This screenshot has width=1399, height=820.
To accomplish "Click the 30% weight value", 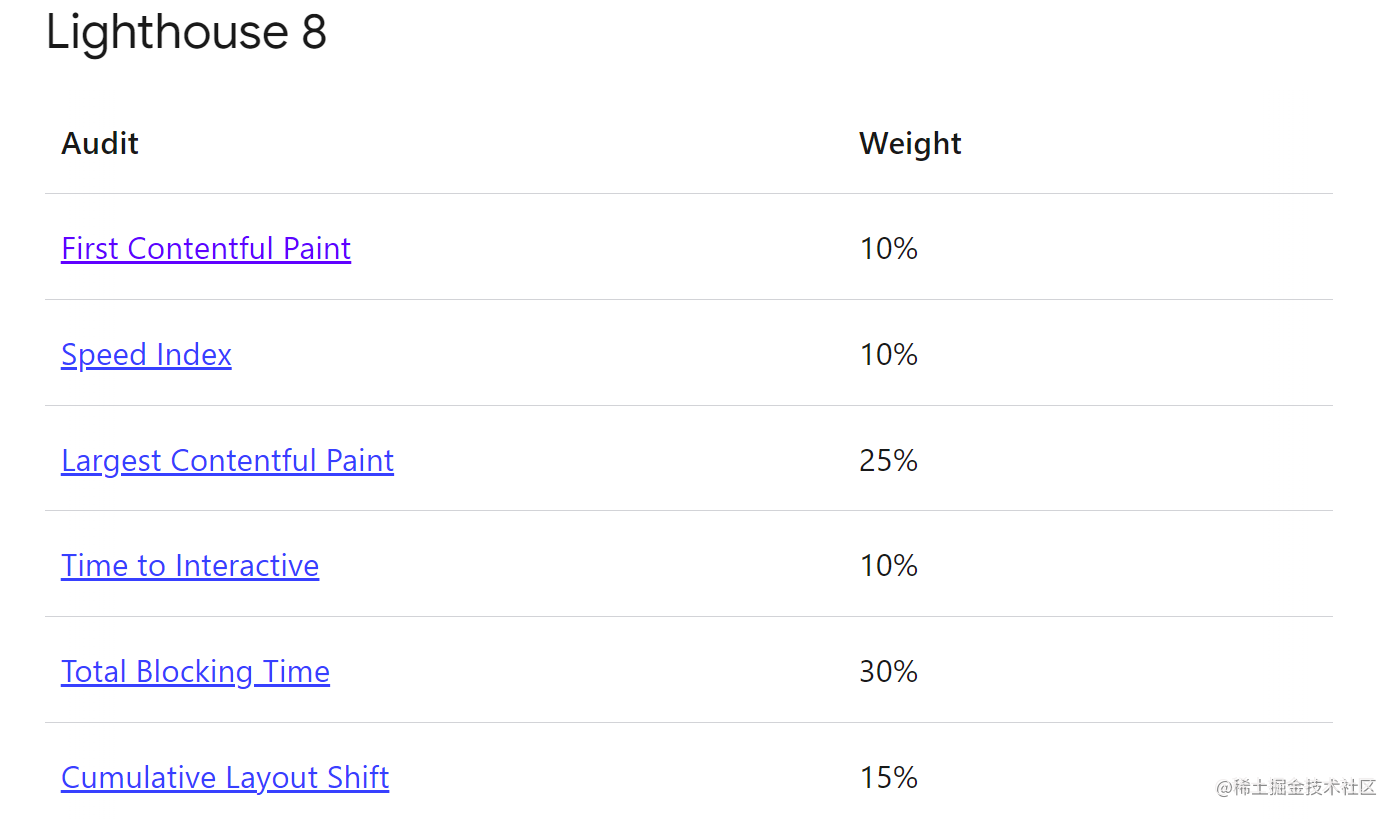I will pyautogui.click(x=888, y=671).
